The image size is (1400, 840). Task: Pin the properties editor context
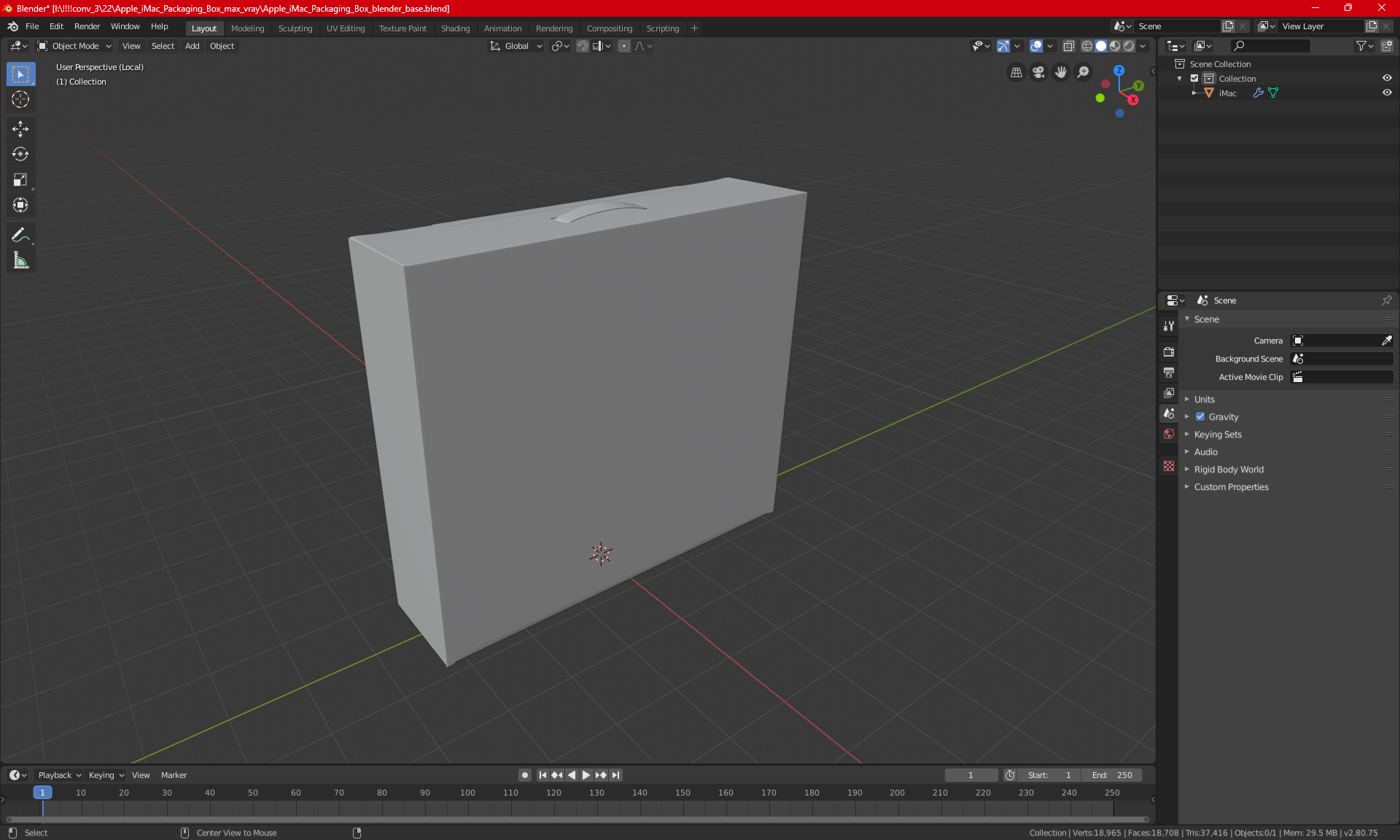(1386, 300)
